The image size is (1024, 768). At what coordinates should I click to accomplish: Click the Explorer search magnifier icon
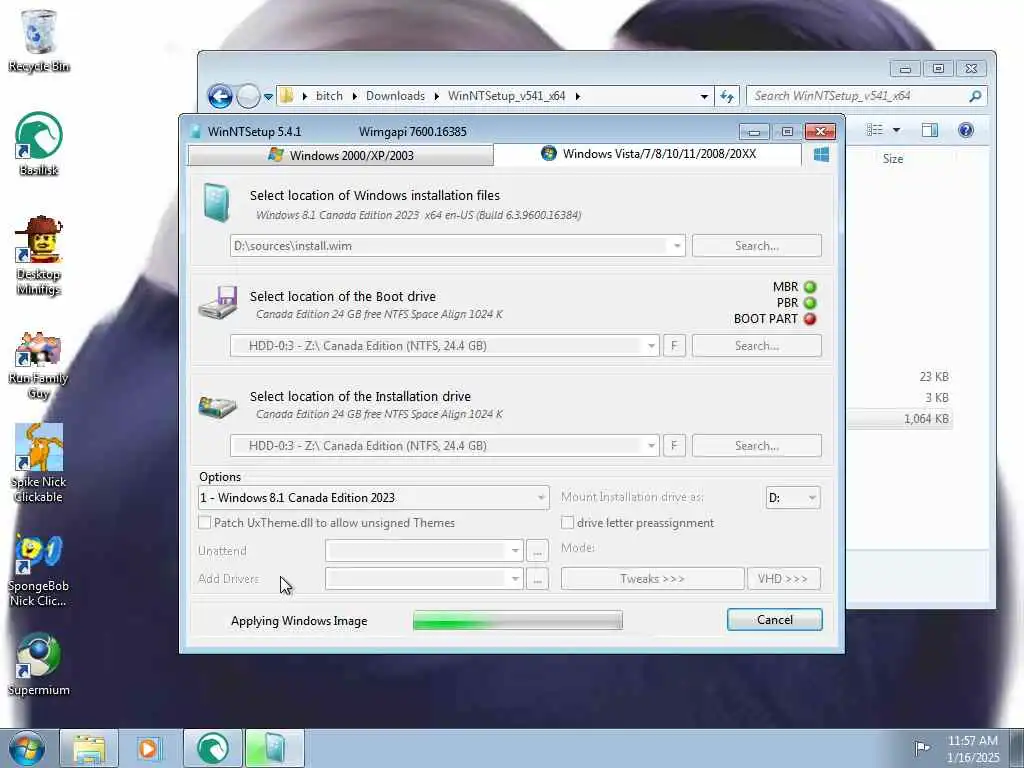975,96
